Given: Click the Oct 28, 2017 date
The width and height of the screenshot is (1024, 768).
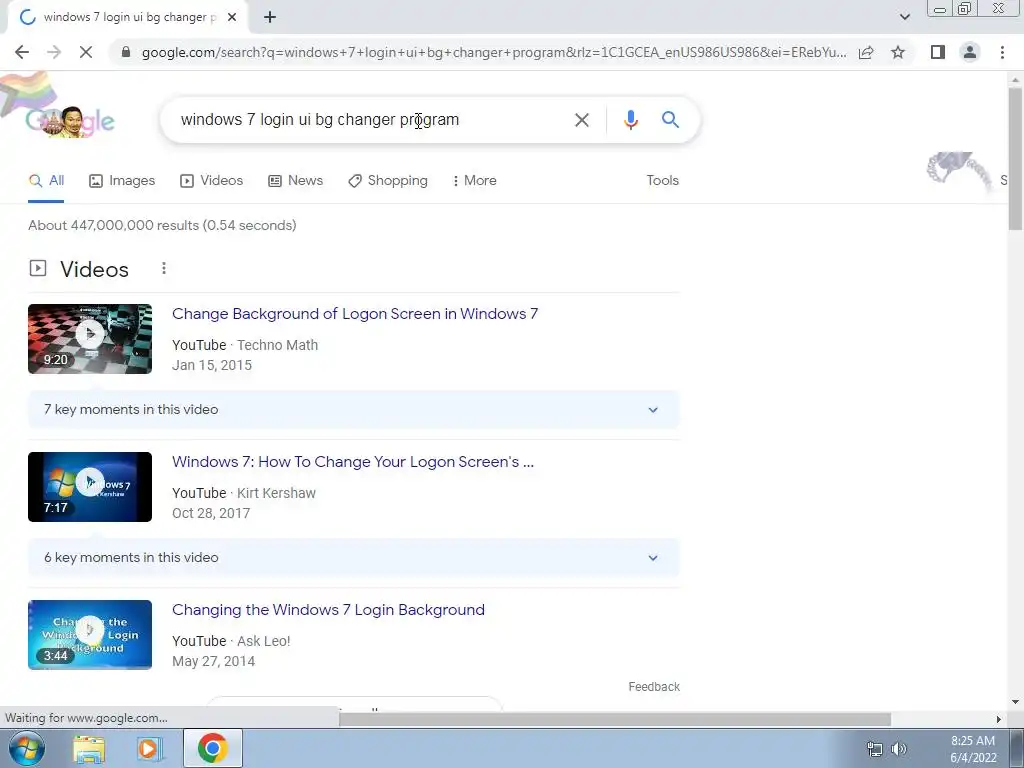Looking at the screenshot, I should click(x=211, y=513).
